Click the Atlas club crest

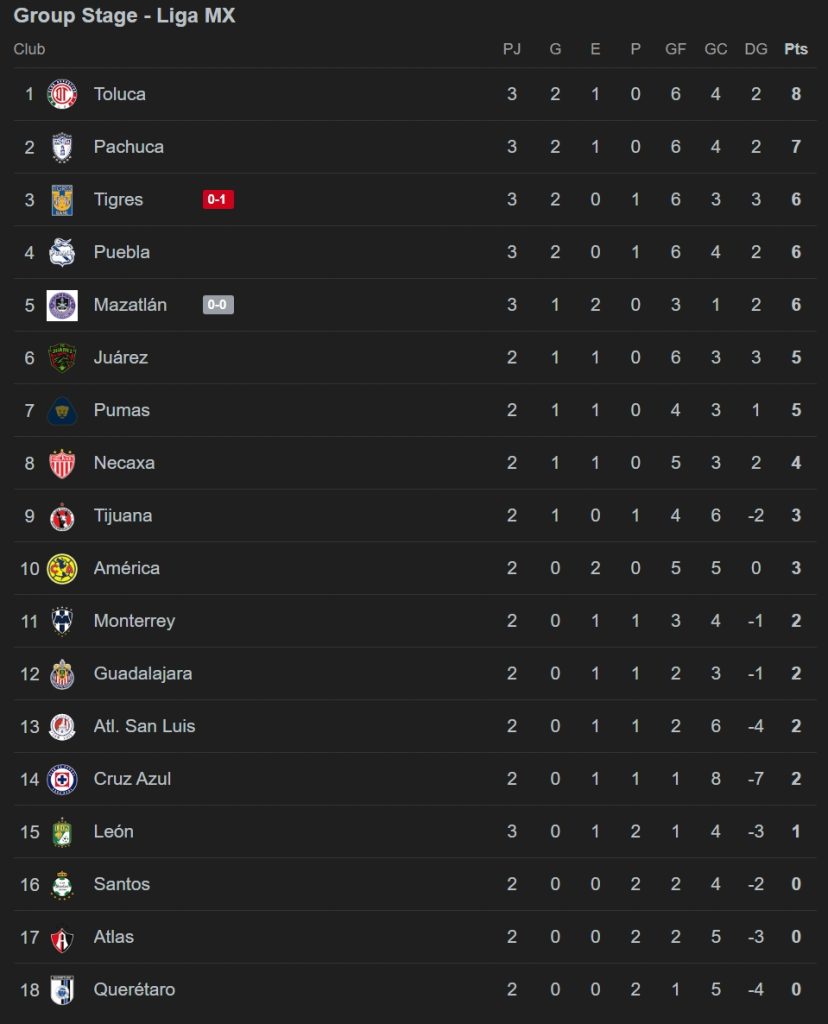click(62, 938)
